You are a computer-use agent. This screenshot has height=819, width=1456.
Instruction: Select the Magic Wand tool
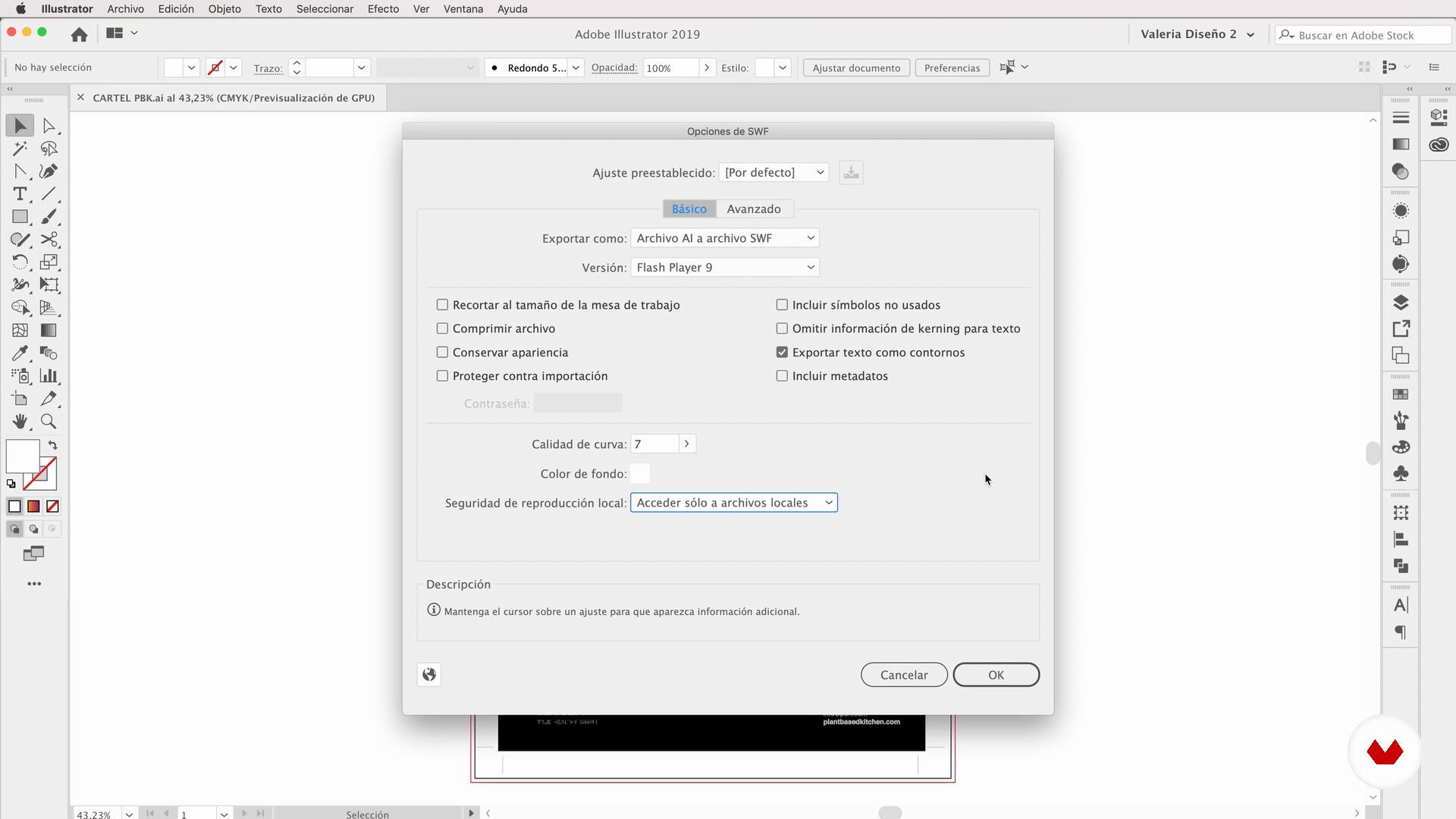20,149
